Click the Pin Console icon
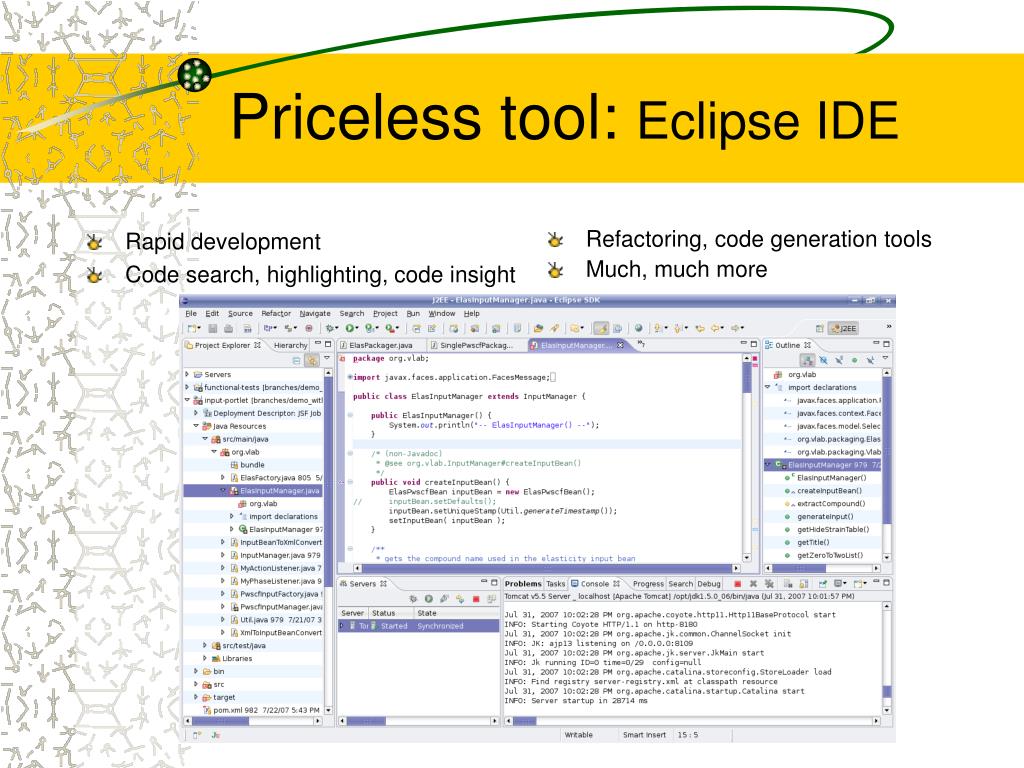Viewport: 1024px width, 768px height. click(822, 584)
